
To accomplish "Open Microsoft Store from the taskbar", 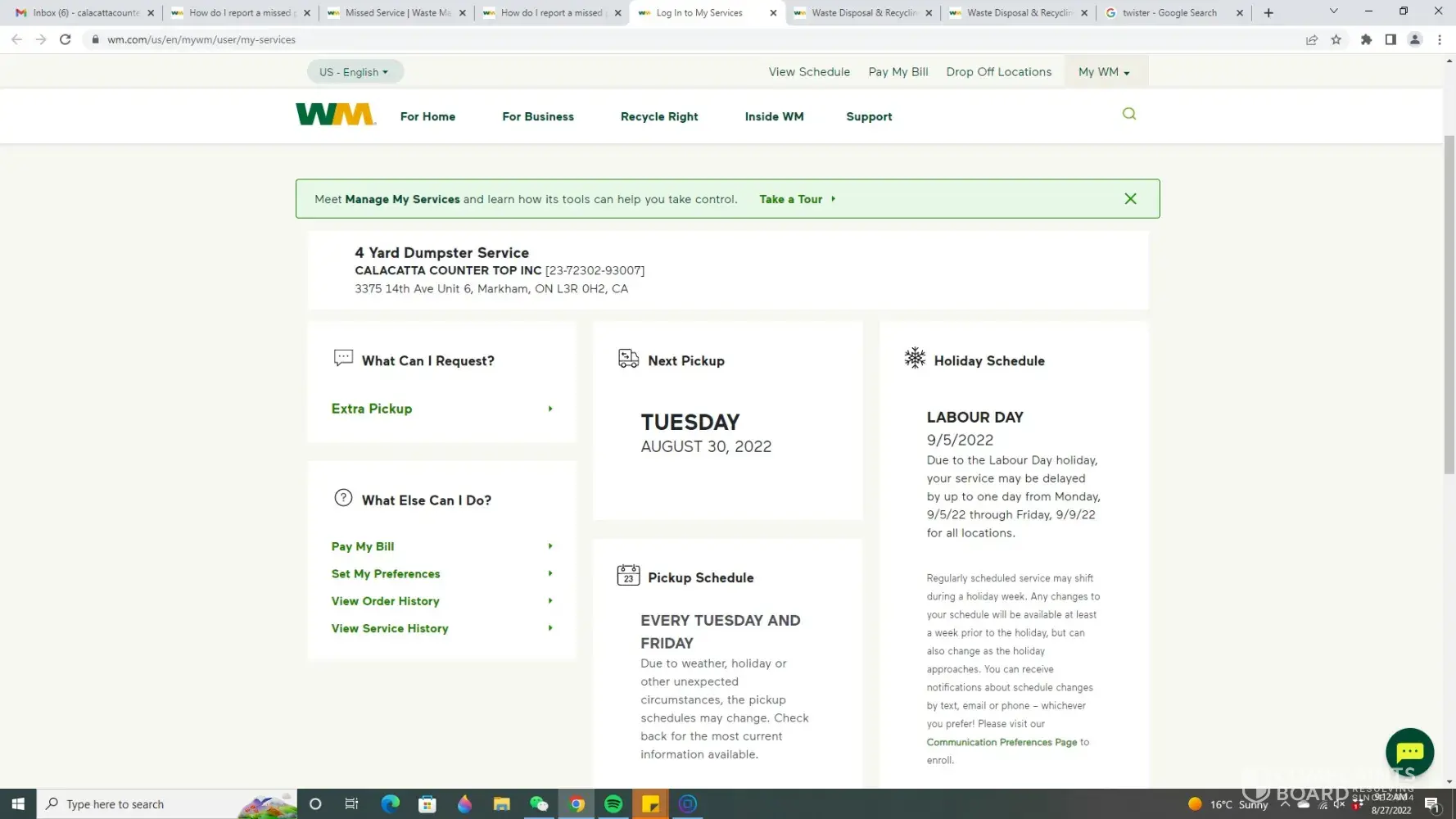I will pyautogui.click(x=427, y=804).
